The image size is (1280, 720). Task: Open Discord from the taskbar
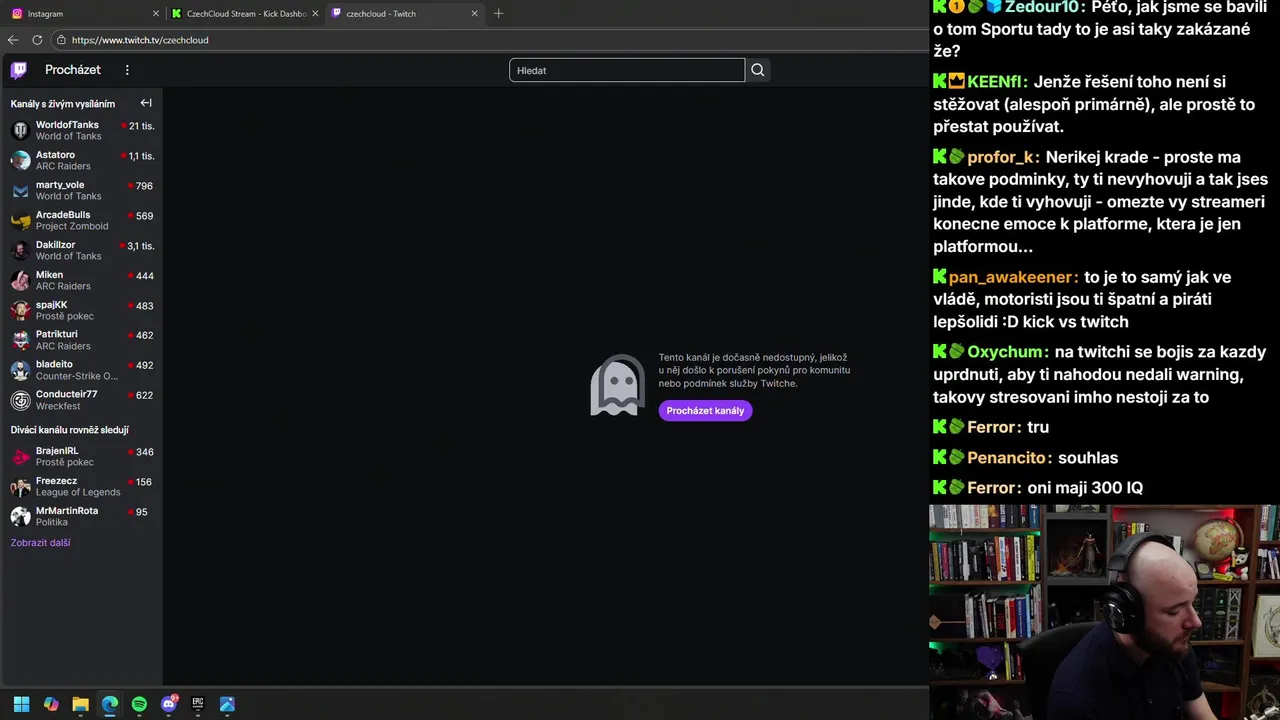[169, 704]
